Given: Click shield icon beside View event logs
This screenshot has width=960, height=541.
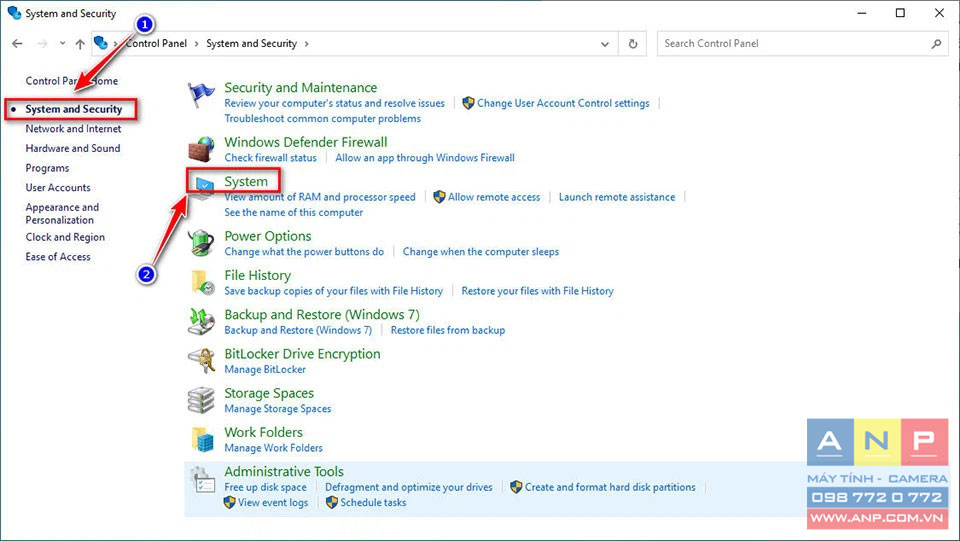Looking at the screenshot, I should 230,502.
